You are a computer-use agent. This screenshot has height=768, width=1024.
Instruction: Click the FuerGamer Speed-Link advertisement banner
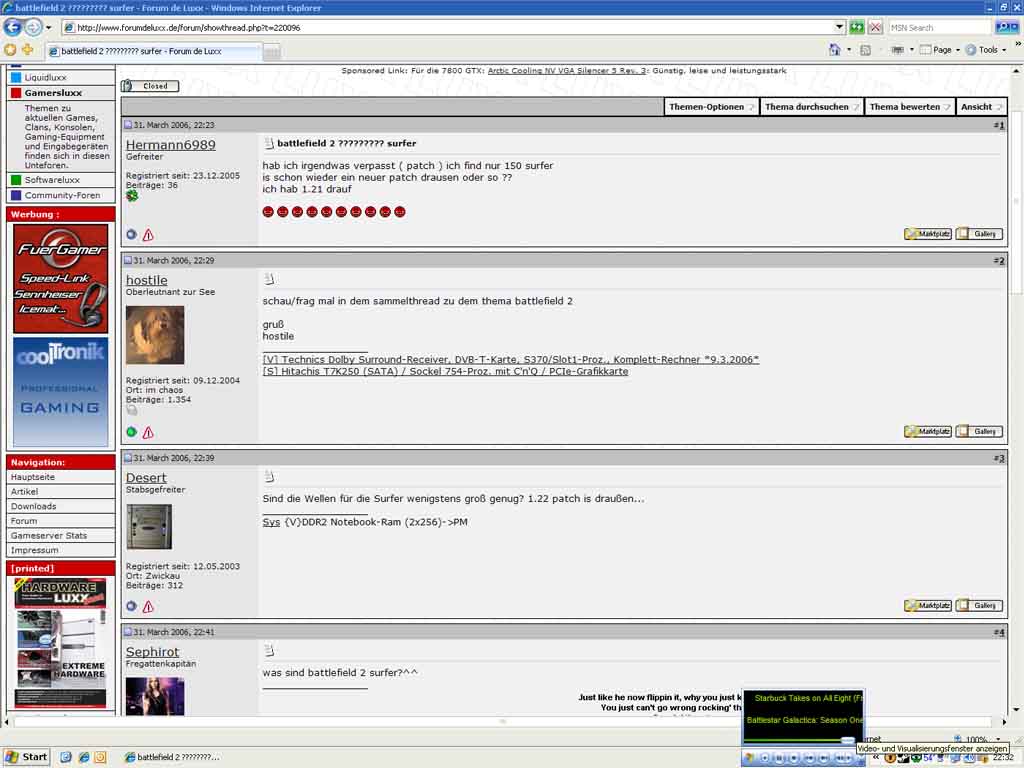(61, 279)
